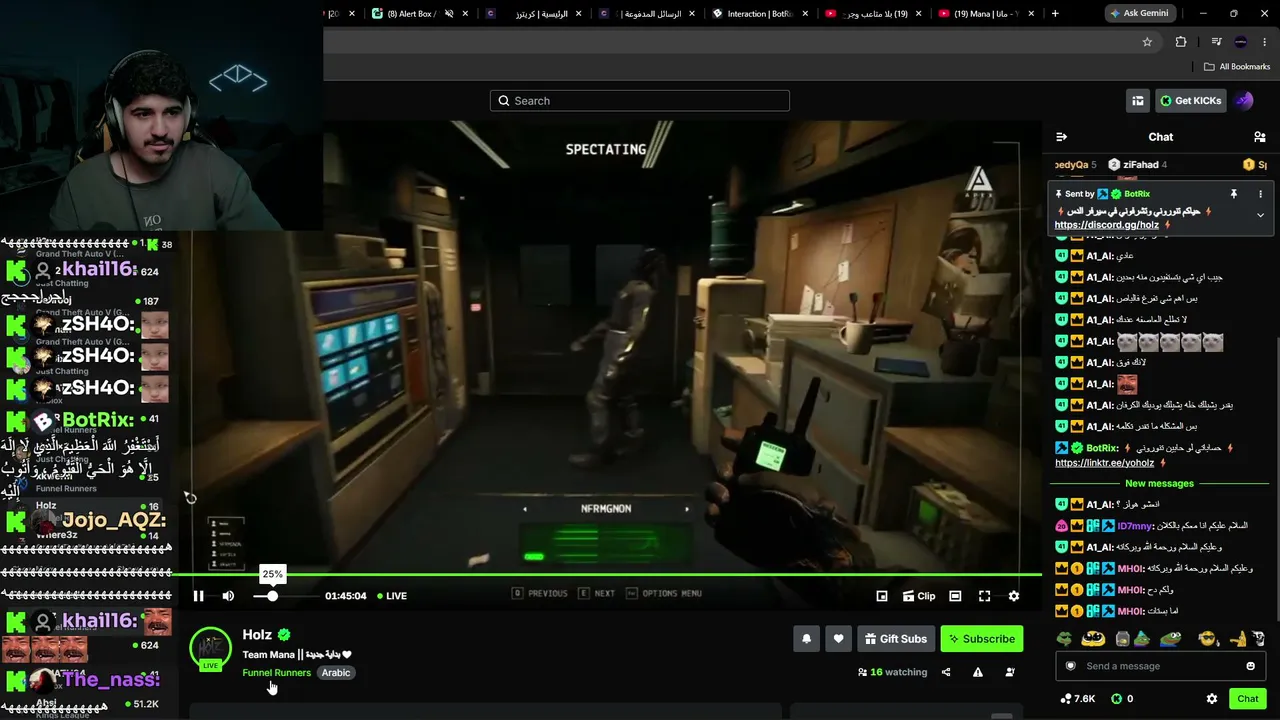Create a Clip of the stream
Viewport: 1280px width, 720px height.
point(919,596)
